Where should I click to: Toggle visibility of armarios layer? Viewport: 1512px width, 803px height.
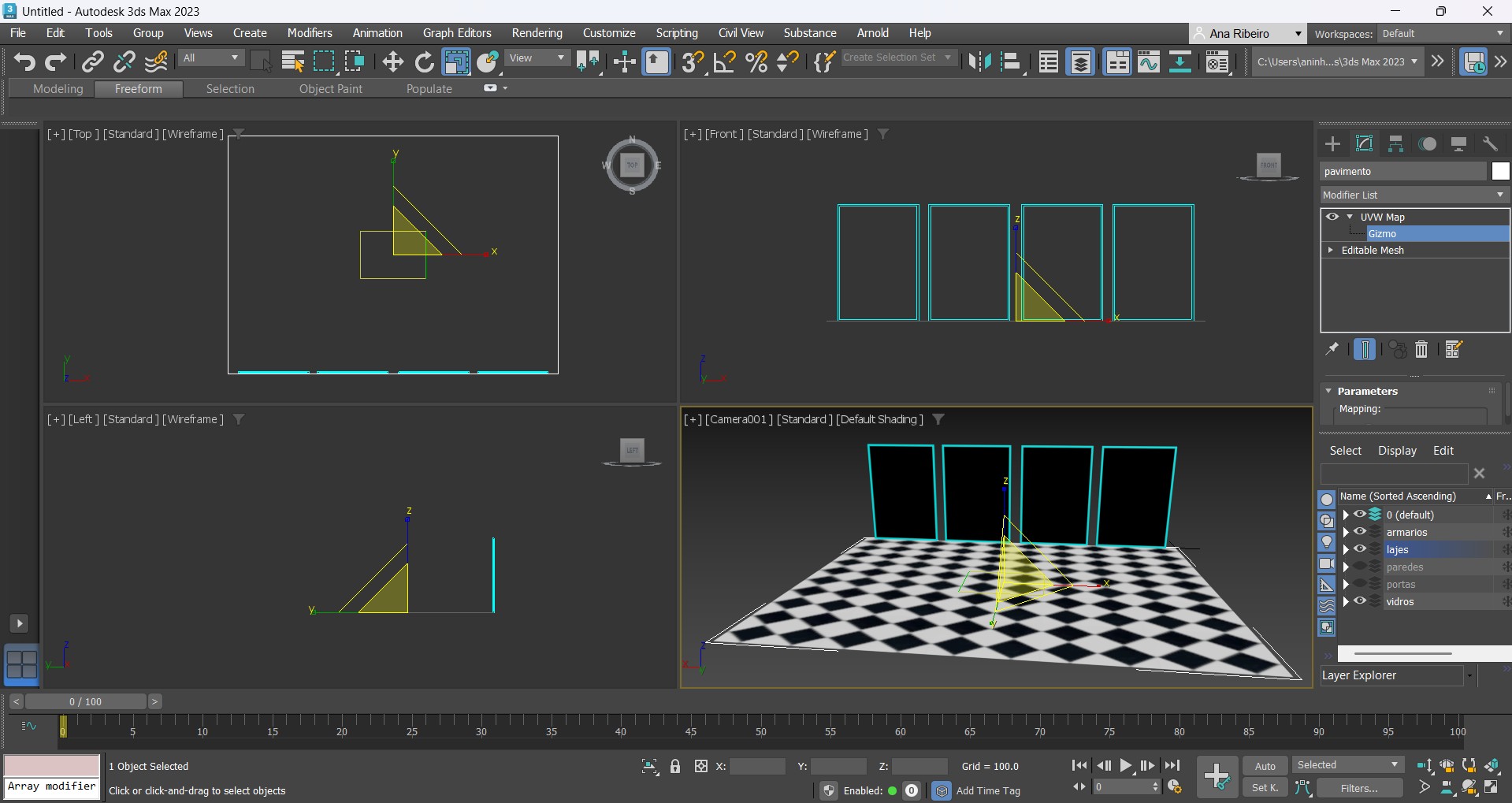point(1360,532)
